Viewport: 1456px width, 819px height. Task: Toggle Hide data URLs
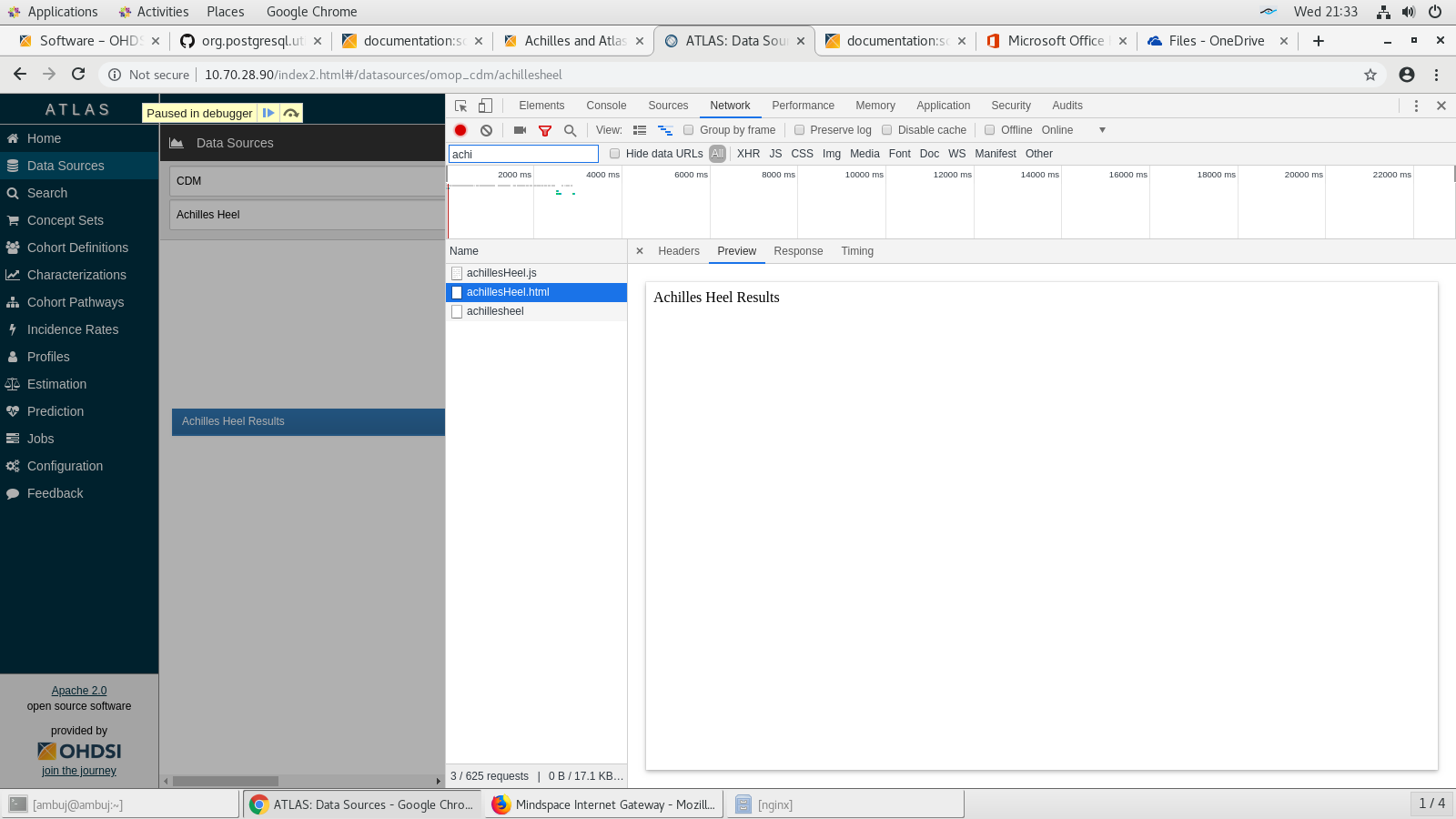(615, 154)
